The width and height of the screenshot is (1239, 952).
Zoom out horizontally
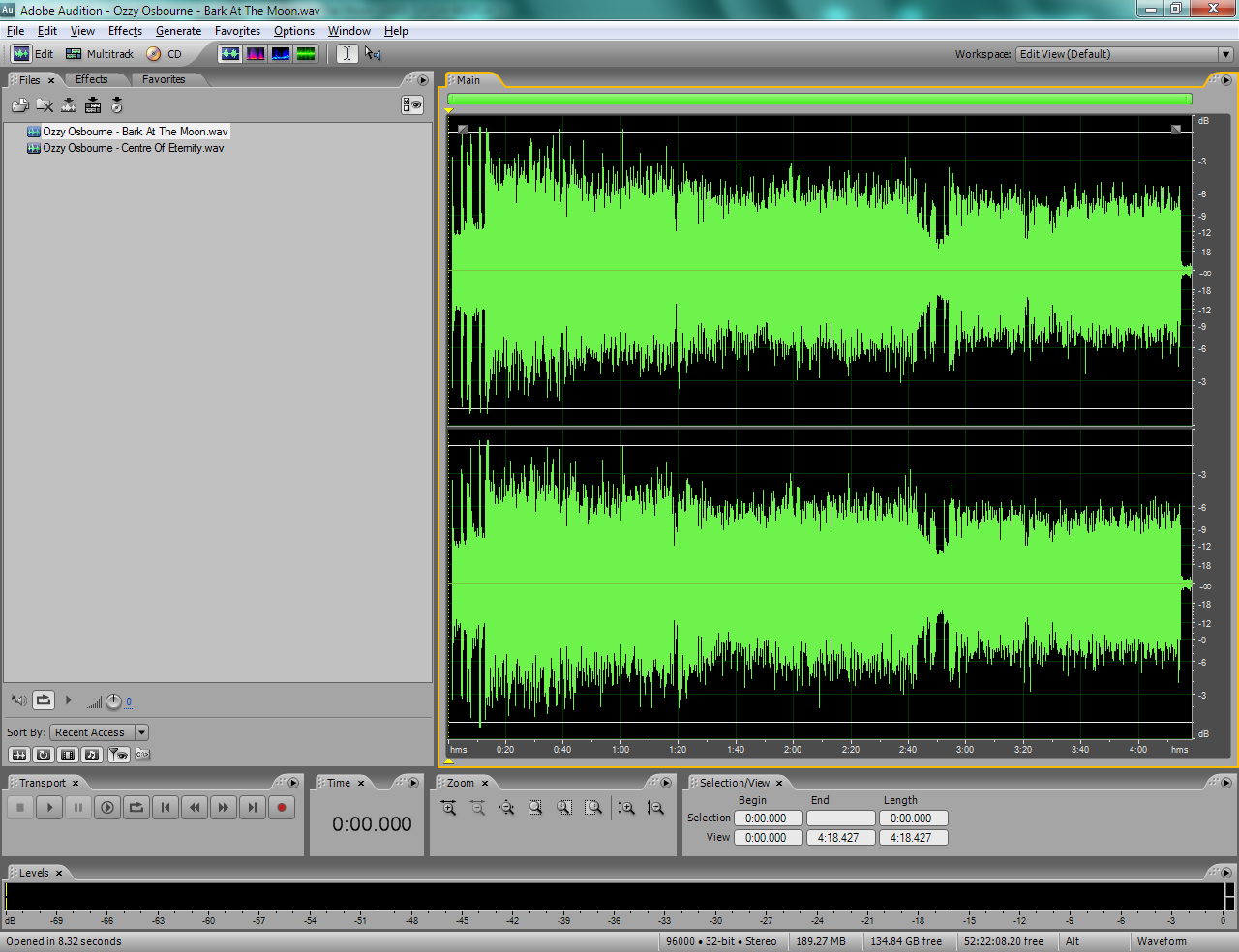coord(477,808)
